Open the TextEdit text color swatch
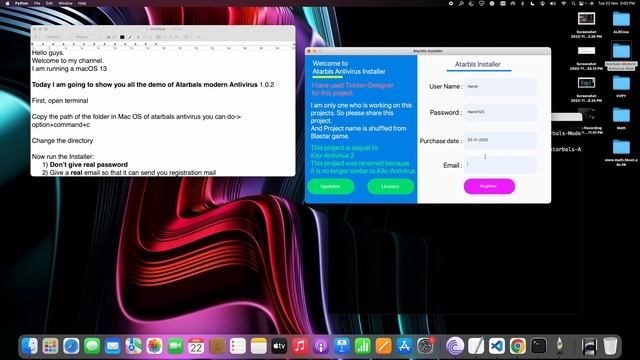 point(122,37)
